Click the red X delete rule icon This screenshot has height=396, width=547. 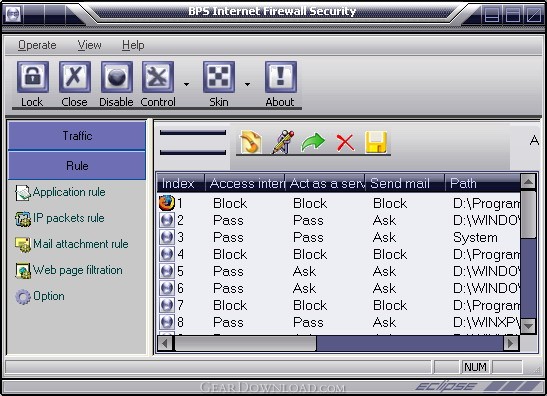[345, 142]
